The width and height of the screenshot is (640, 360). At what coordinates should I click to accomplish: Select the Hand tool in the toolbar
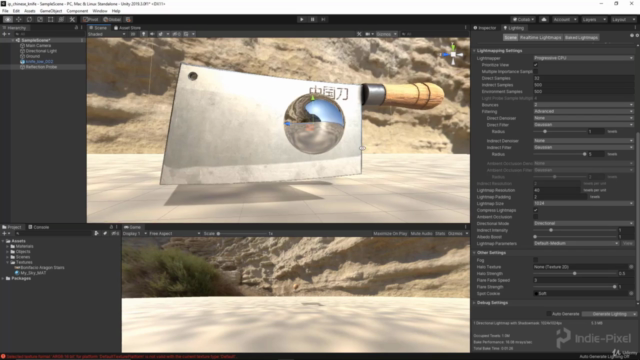click(x=8, y=19)
